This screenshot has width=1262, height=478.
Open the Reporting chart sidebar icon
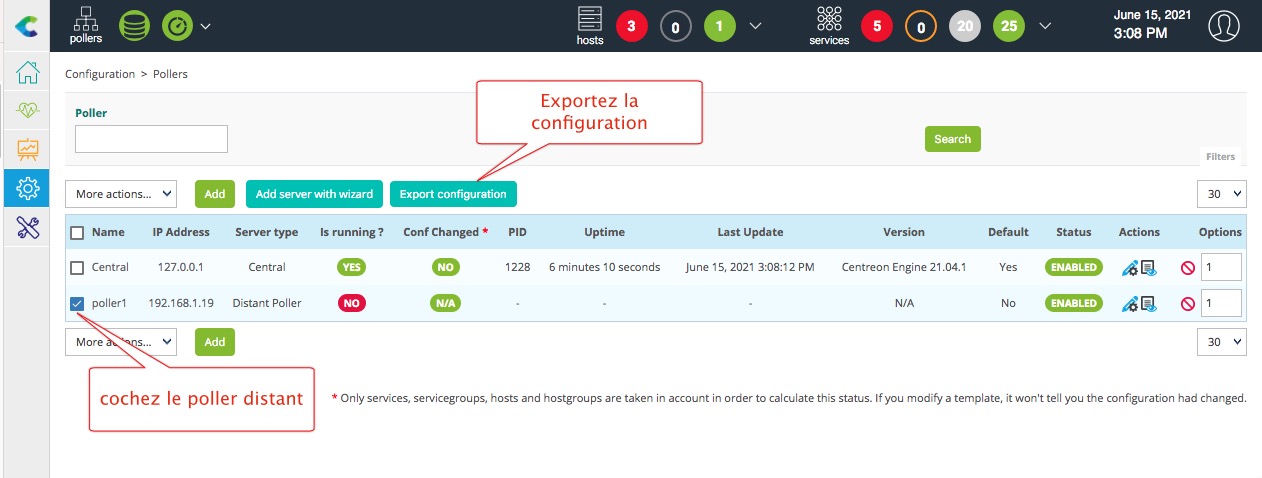(27, 150)
